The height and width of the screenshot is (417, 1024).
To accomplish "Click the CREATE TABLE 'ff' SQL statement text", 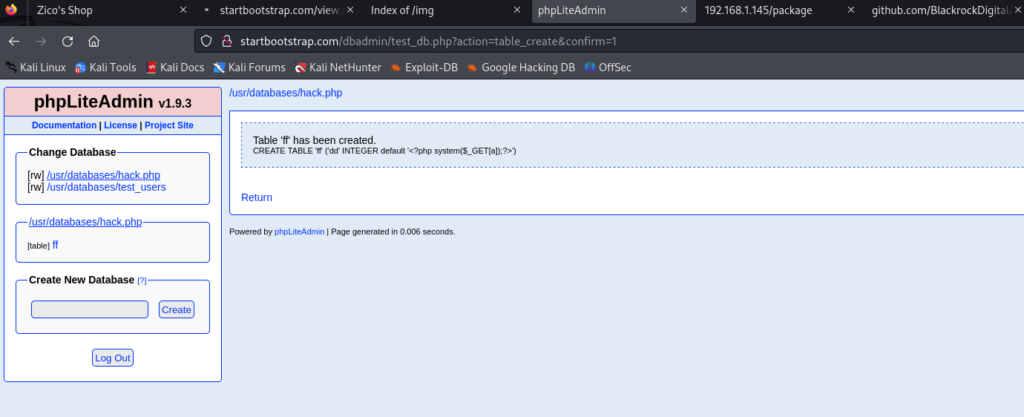I will [385, 151].
